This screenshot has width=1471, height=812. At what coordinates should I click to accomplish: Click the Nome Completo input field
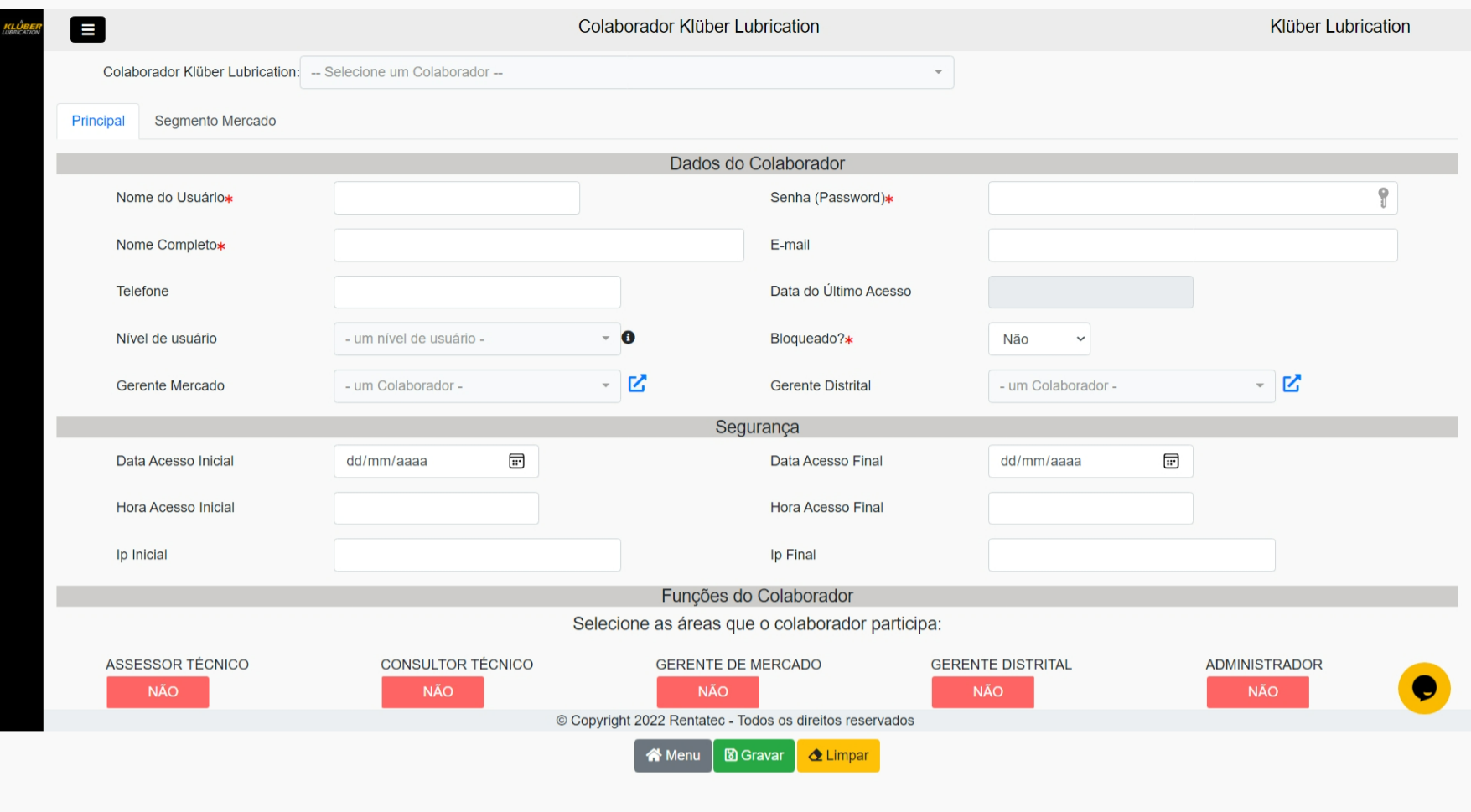coord(538,246)
